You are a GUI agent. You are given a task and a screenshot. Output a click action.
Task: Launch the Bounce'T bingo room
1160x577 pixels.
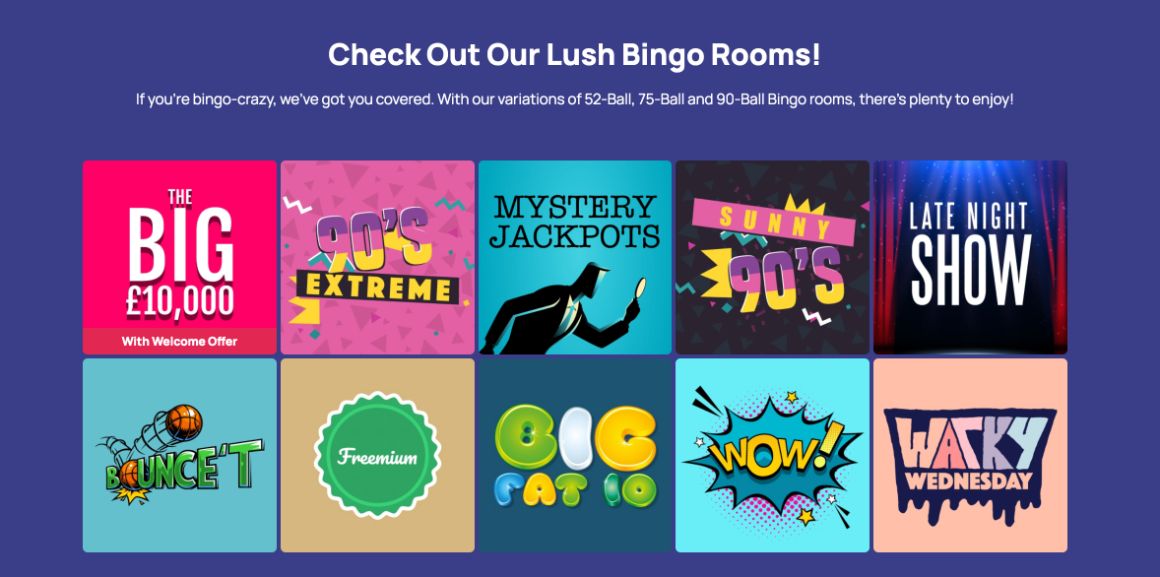tap(180, 455)
